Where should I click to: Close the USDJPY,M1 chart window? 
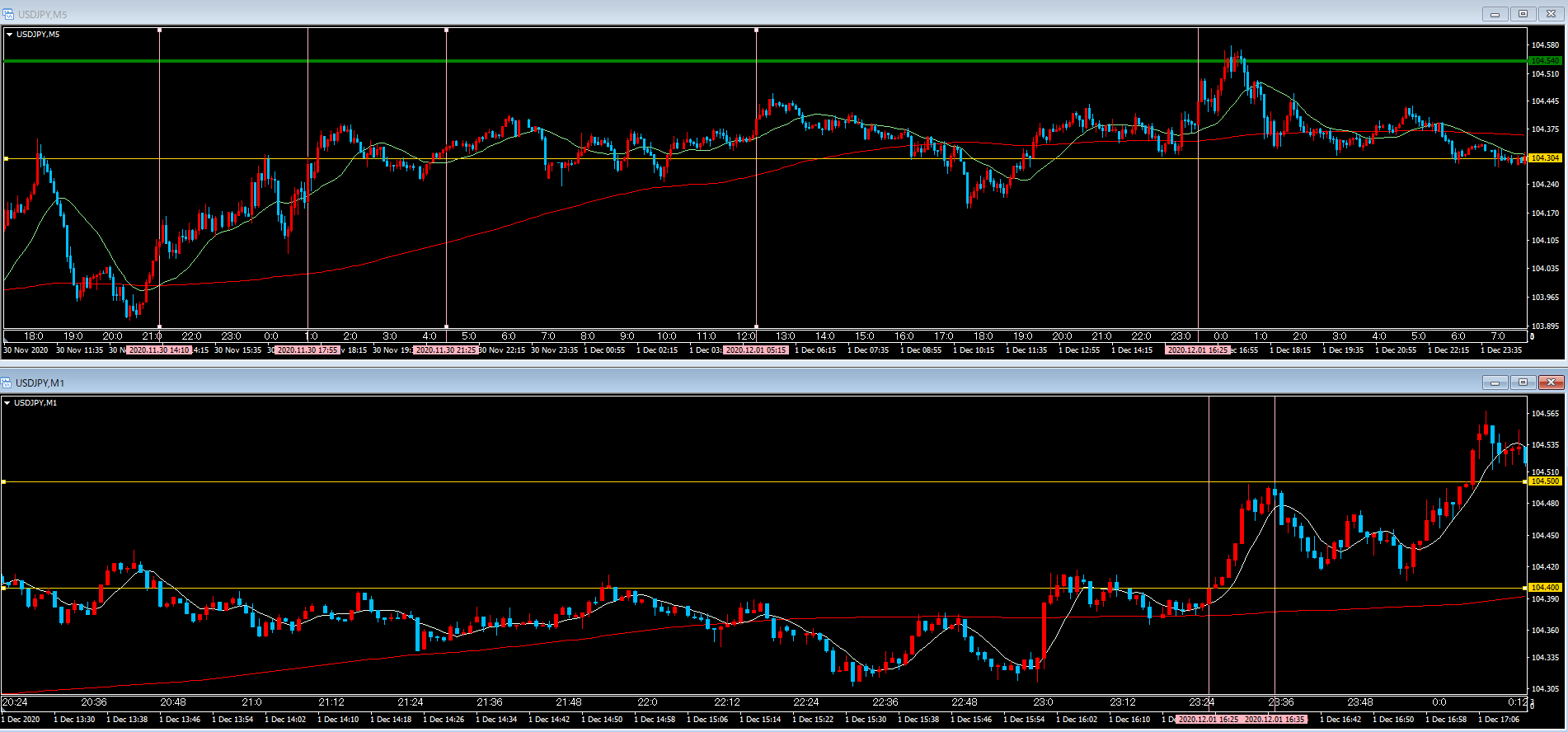pos(1551,382)
